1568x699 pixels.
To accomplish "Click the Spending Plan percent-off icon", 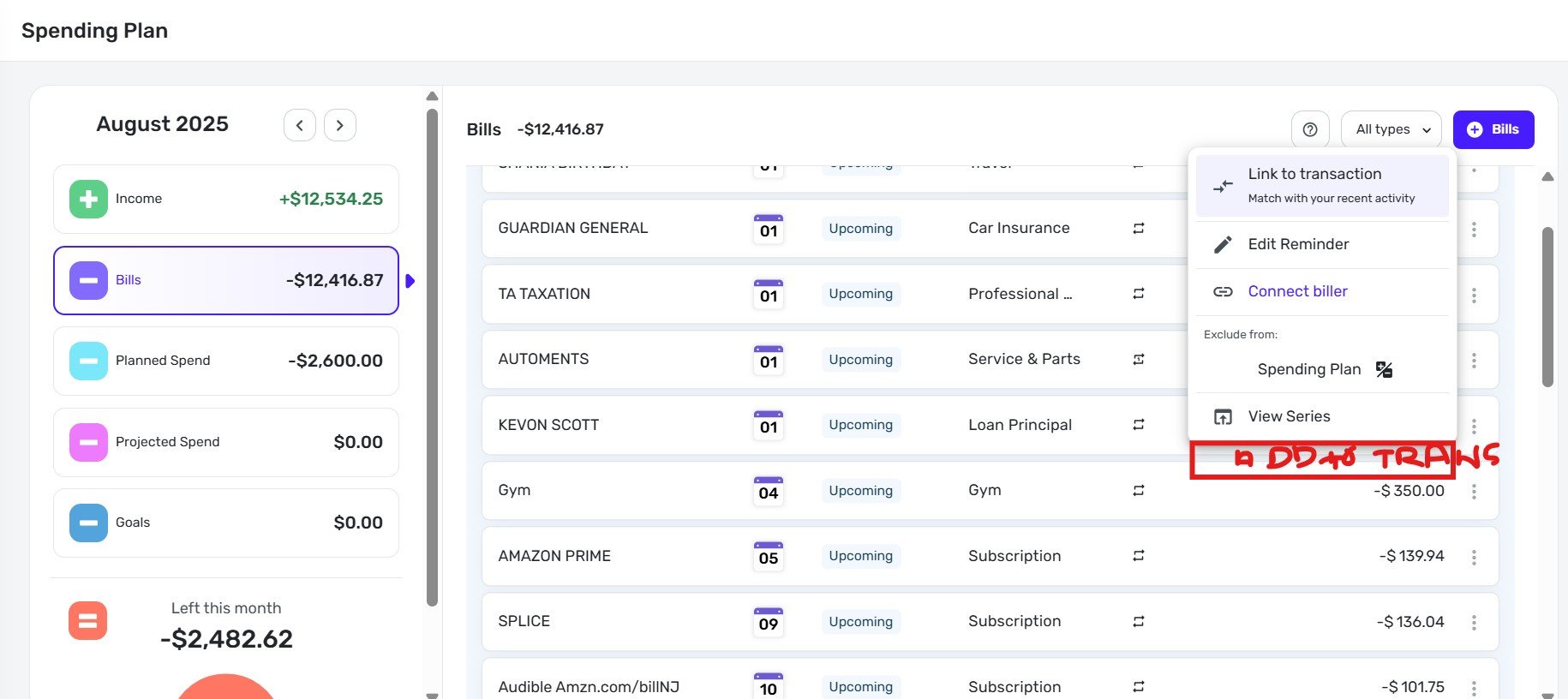I will click(1384, 369).
